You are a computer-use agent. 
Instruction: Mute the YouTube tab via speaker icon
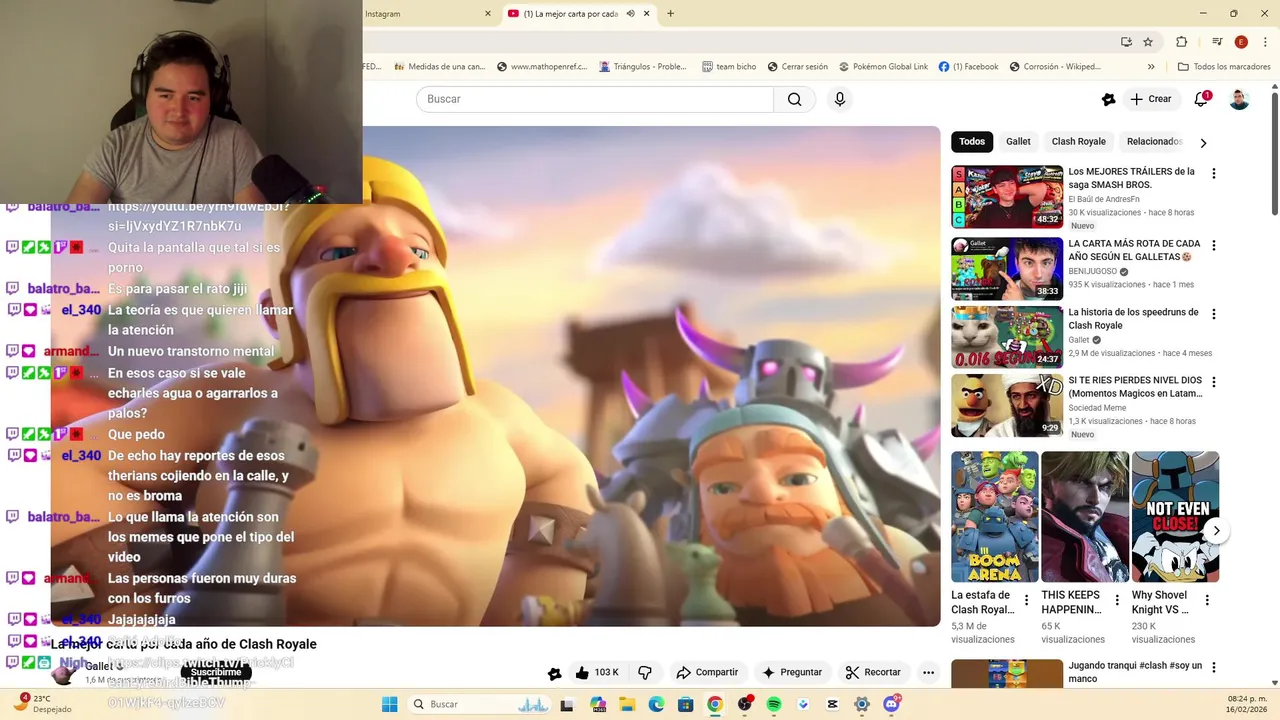[x=631, y=13]
